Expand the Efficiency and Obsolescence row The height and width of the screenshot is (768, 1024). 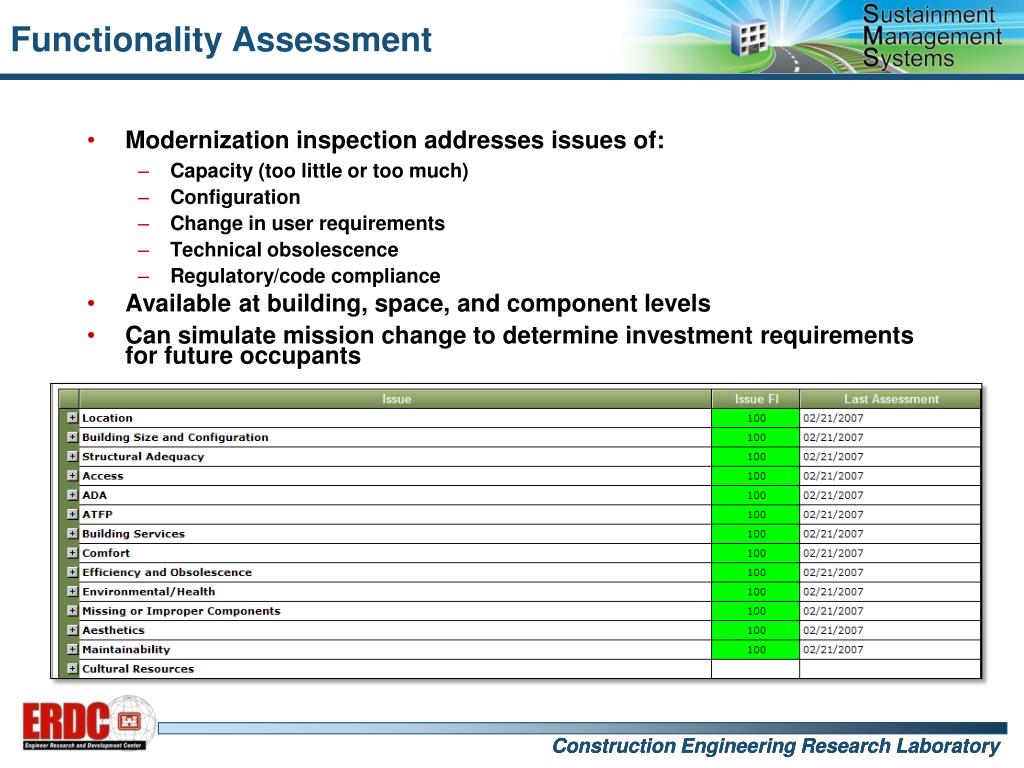point(72,572)
